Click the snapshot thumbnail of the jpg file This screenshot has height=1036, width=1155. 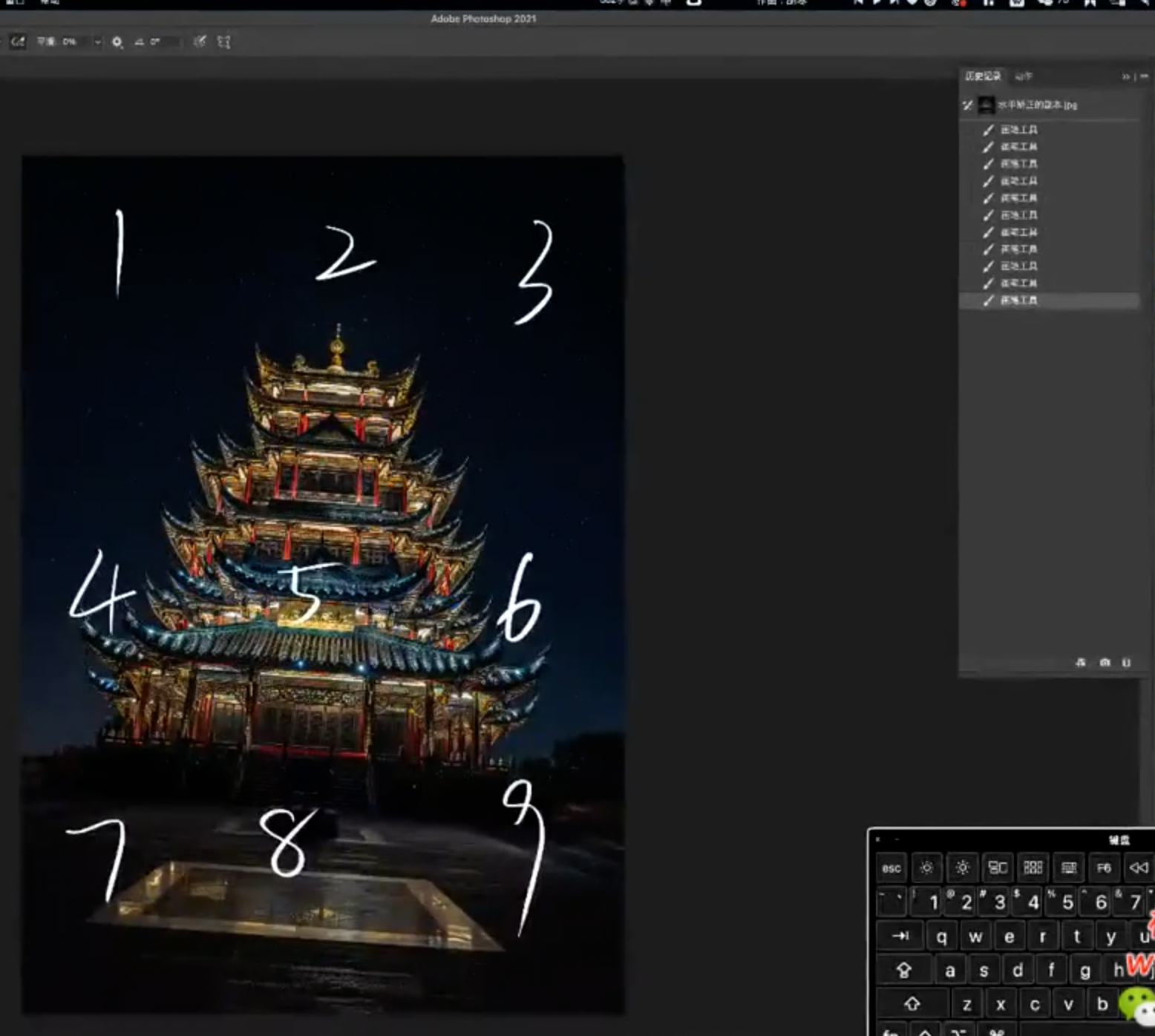pos(986,105)
